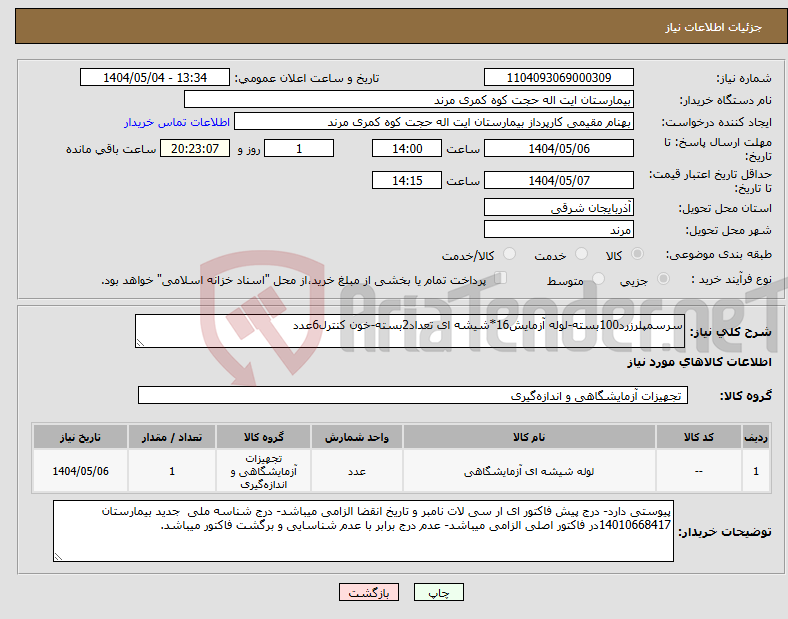Click the تجهیزات آزمایشگاهی و اندازه‌گیری table cell
Screen dimensions: 788x619
[263, 471]
